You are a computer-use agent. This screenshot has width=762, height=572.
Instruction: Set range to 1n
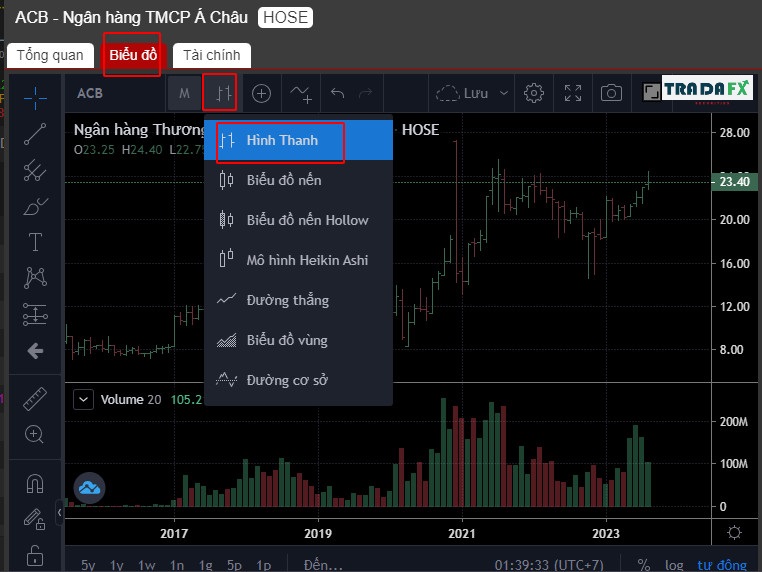point(177,565)
